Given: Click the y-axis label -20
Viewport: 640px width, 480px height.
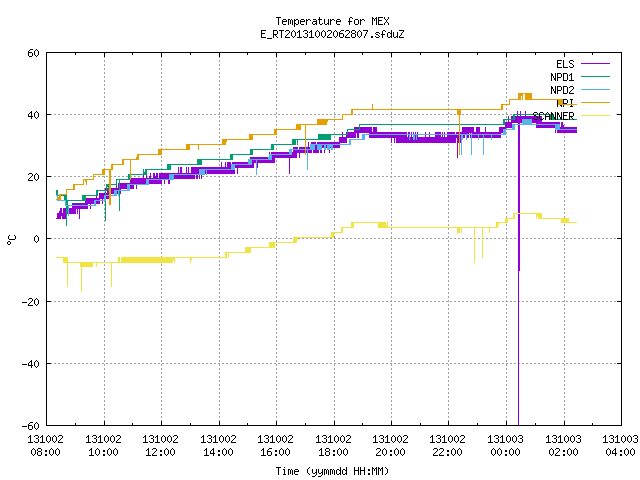Looking at the screenshot, I should [x=31, y=302].
